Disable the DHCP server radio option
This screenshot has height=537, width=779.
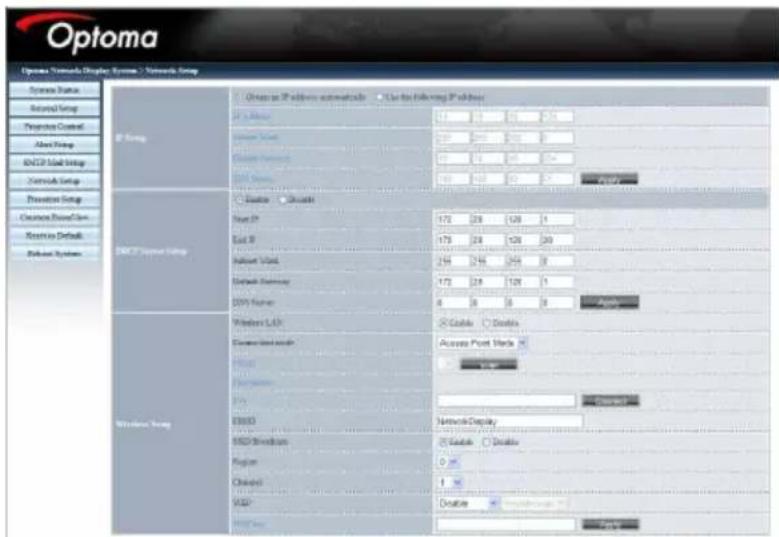[283, 200]
